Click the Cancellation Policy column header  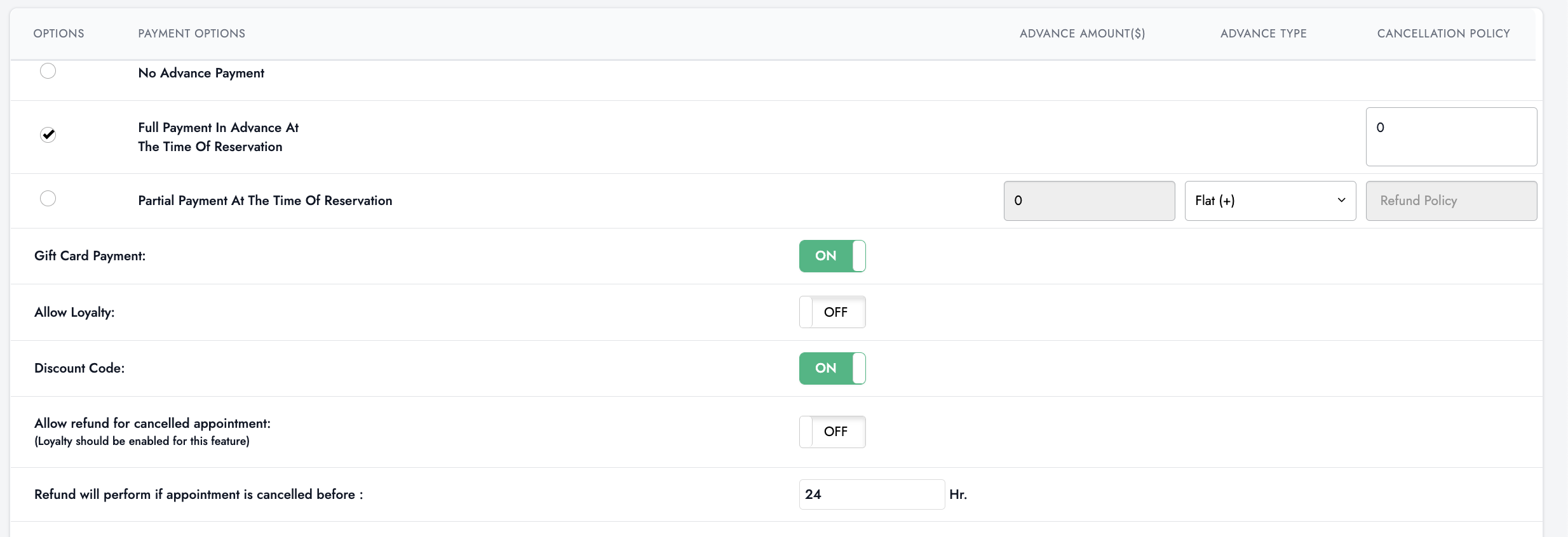[x=1443, y=34]
